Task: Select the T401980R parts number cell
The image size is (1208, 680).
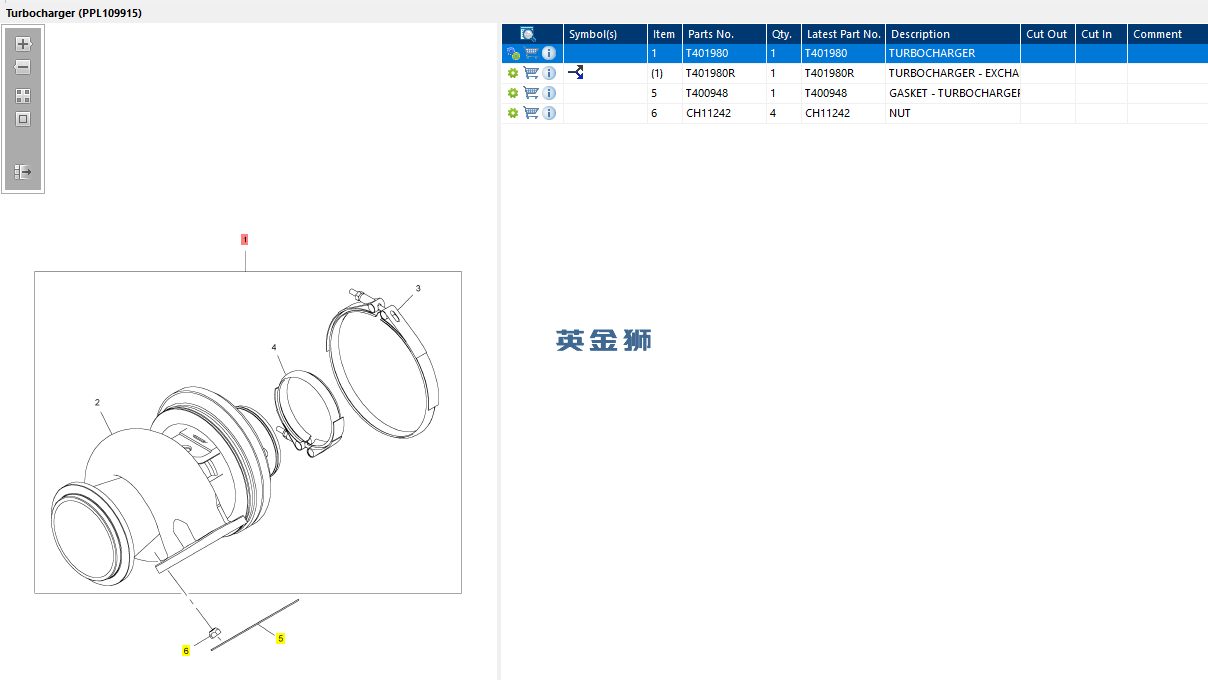Action: point(724,73)
